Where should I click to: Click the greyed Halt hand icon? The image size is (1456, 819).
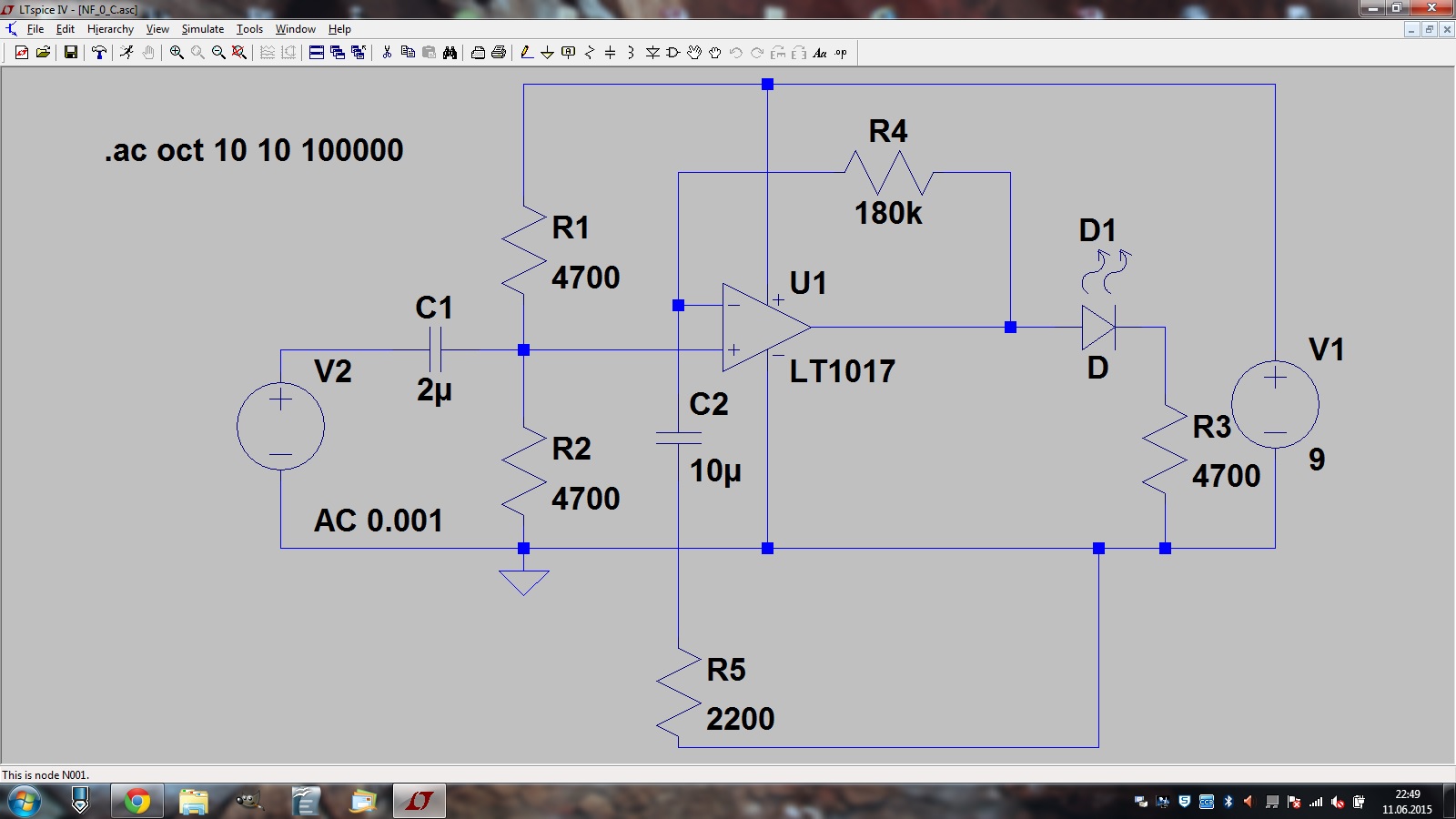point(148,53)
